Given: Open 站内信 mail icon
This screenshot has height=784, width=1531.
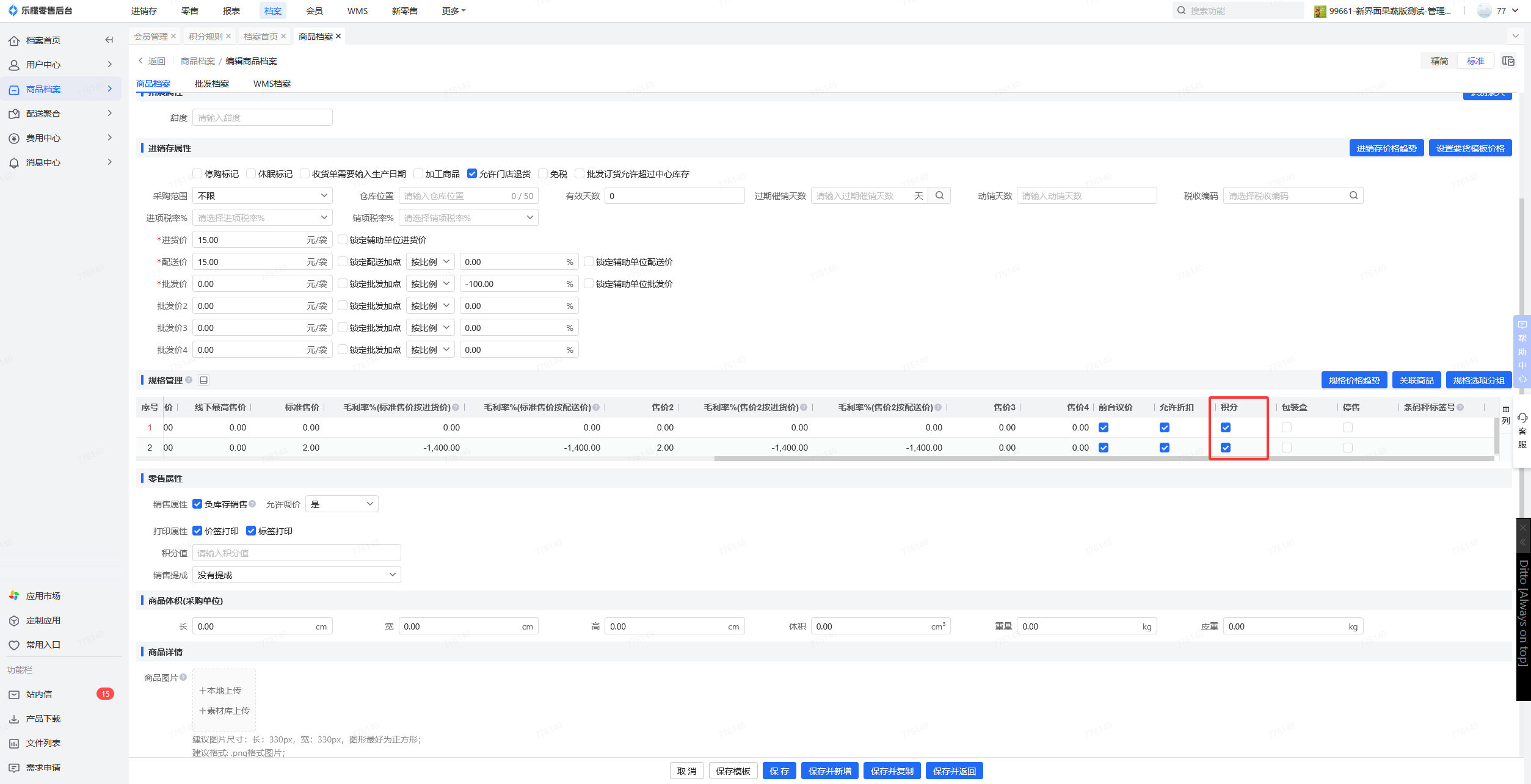Looking at the screenshot, I should pos(14,694).
